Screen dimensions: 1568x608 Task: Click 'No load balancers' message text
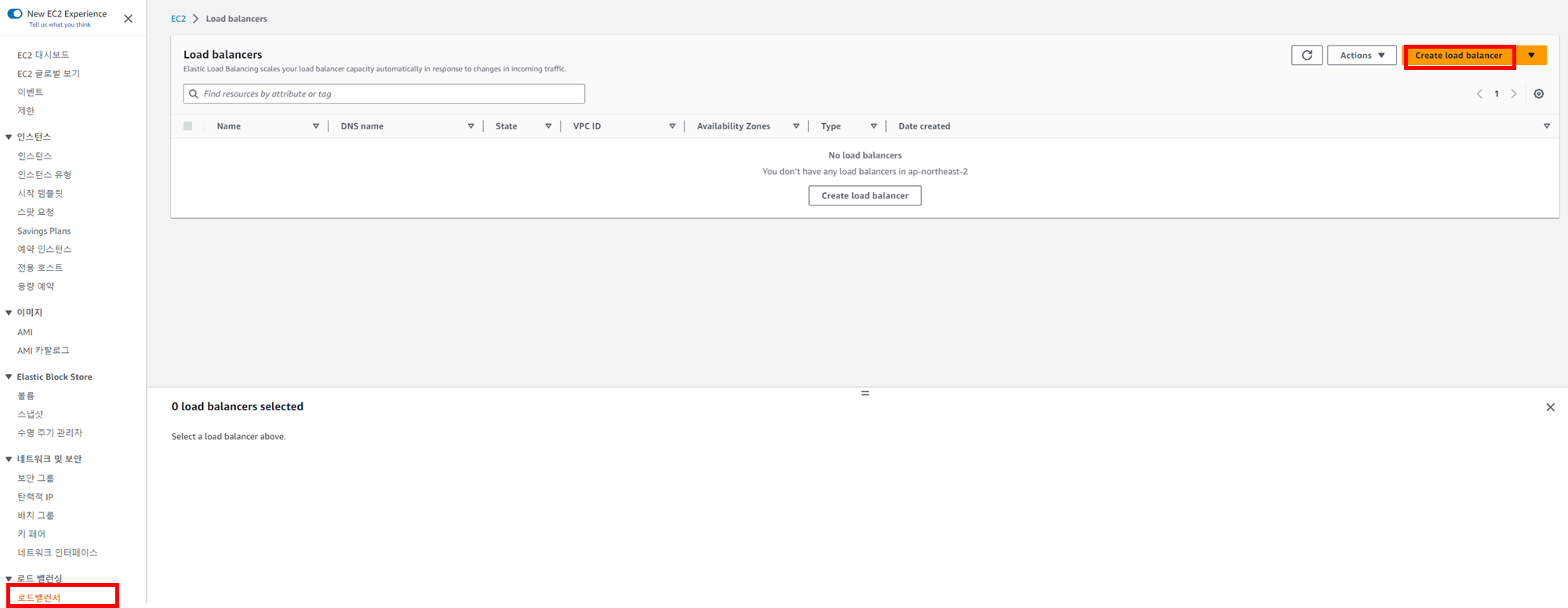pos(865,155)
